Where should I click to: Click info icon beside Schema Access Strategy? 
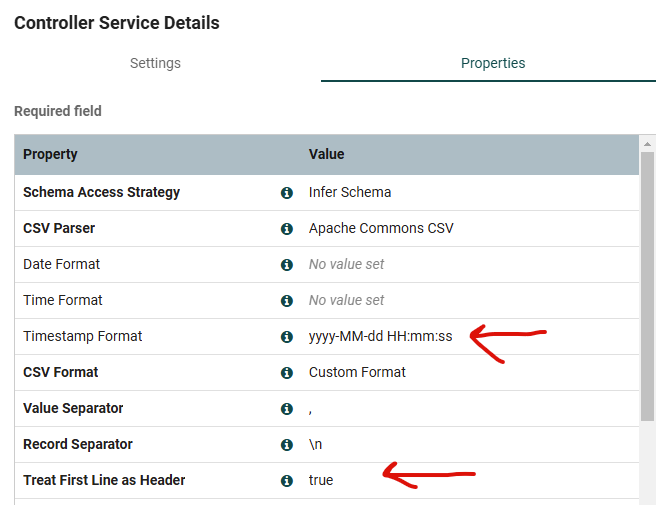pyautogui.click(x=287, y=192)
